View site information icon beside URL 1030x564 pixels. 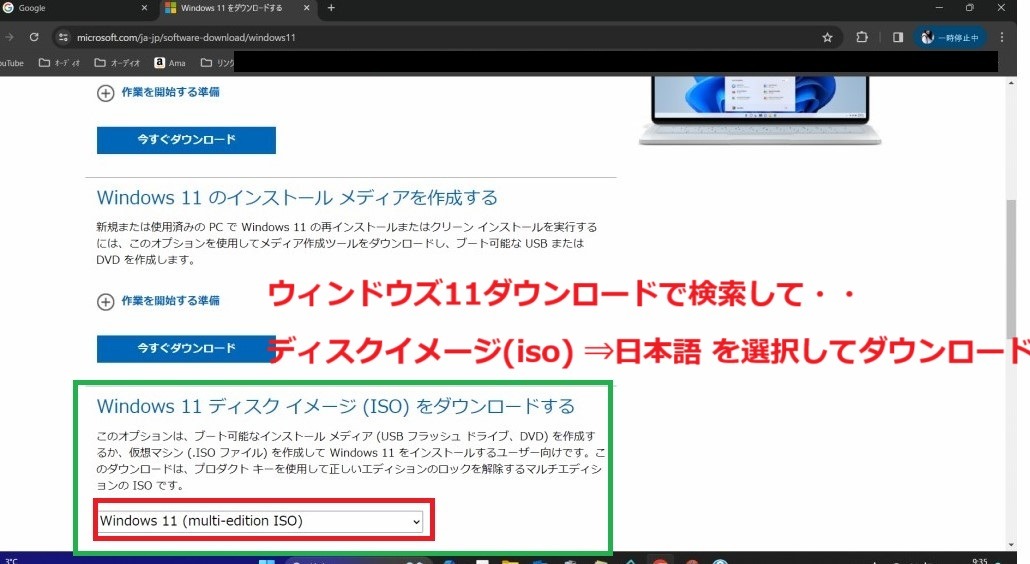[x=63, y=37]
